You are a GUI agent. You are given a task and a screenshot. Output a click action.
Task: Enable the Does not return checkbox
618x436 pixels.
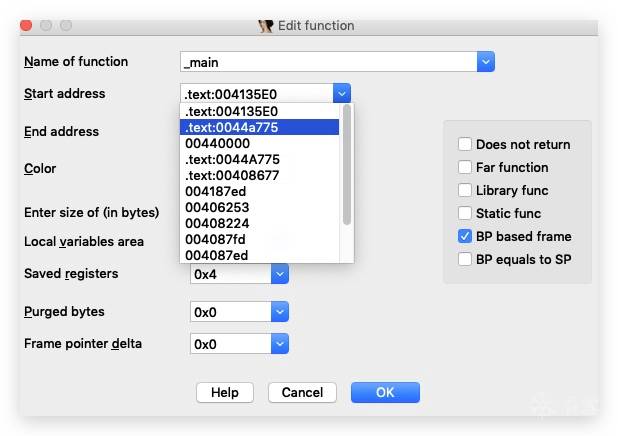pos(465,144)
